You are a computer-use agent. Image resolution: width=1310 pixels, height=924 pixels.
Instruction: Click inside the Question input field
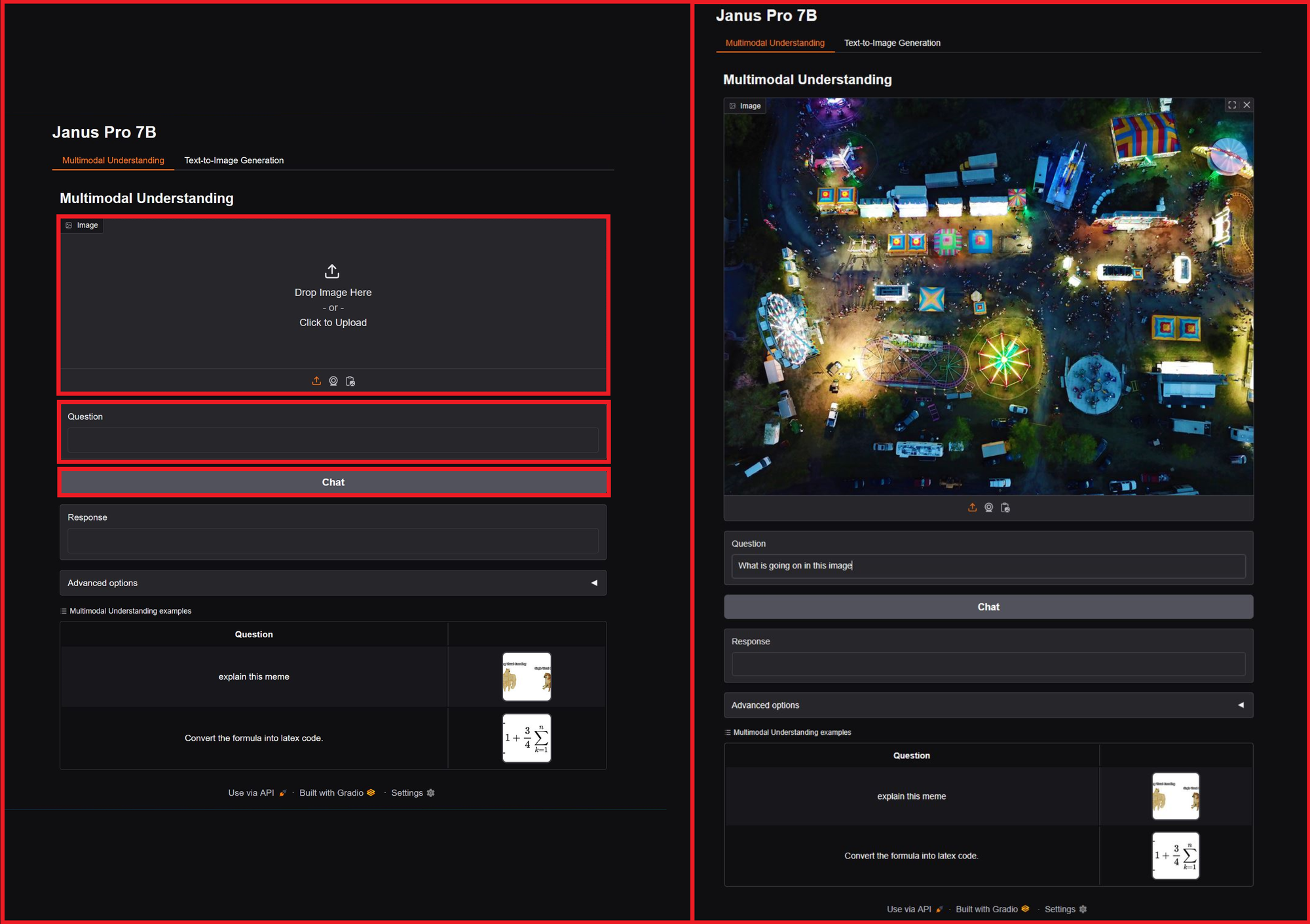(x=333, y=439)
